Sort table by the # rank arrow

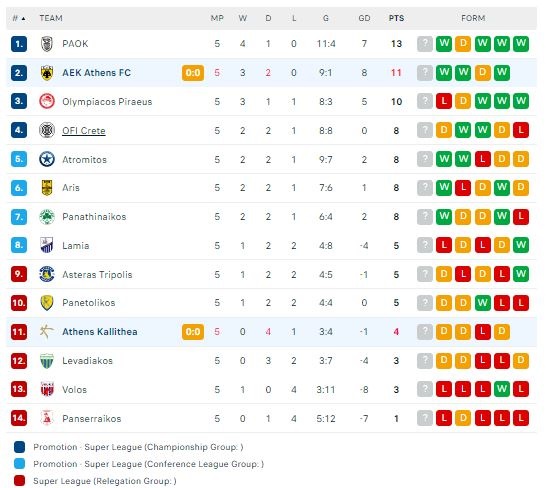tap(19, 18)
